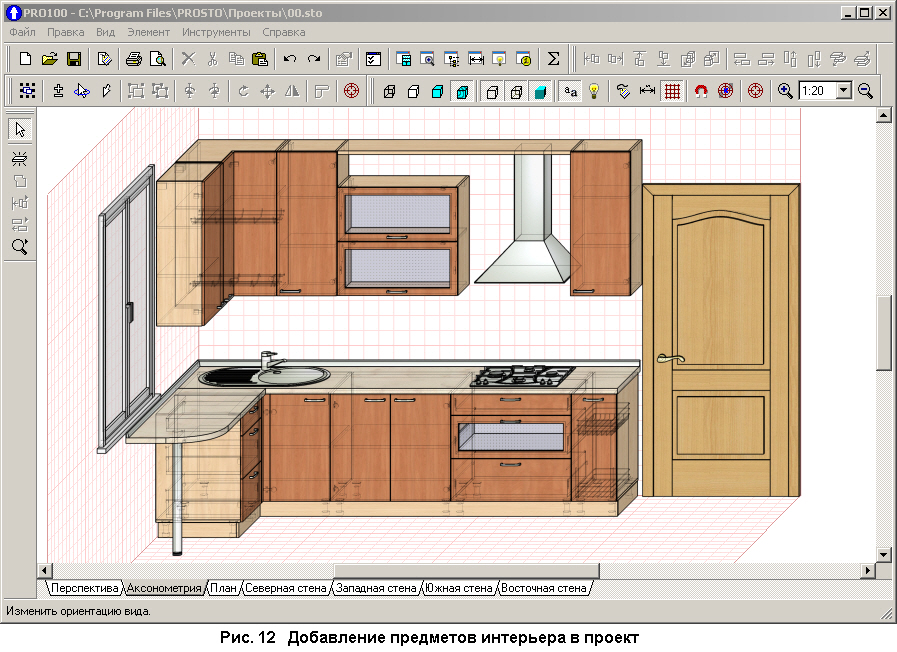Image resolution: width=897 pixels, height=652 pixels.
Task: Select the arrow pointer tool in left toolbar
Action: click(x=20, y=130)
